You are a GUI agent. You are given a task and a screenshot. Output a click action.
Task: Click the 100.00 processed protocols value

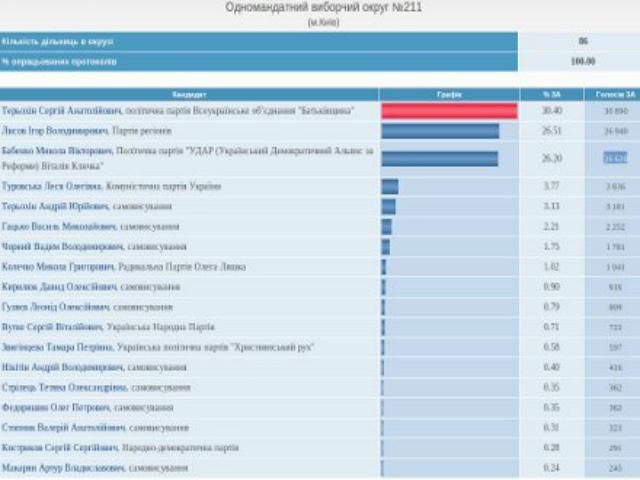(x=582, y=61)
